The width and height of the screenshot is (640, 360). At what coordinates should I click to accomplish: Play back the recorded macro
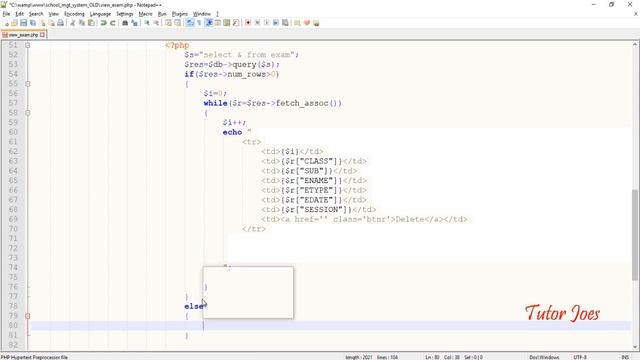click(267, 23)
